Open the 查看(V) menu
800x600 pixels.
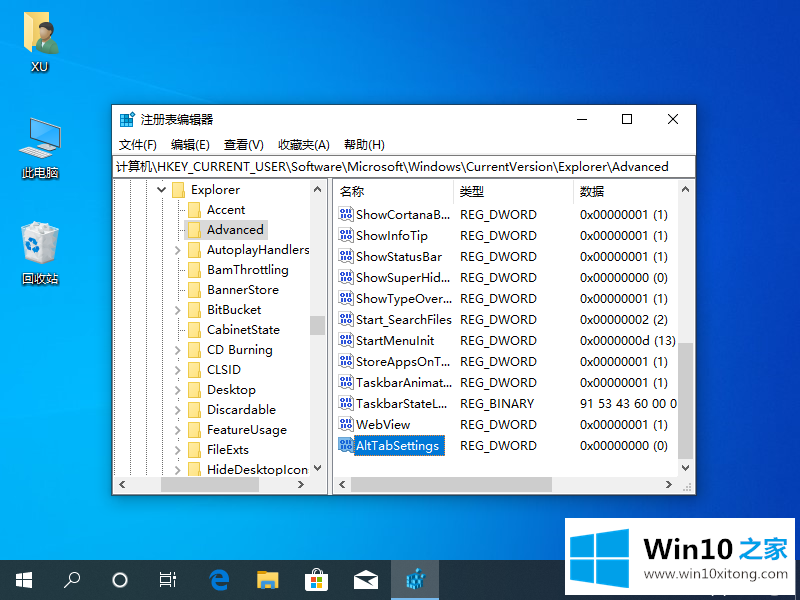point(244,145)
